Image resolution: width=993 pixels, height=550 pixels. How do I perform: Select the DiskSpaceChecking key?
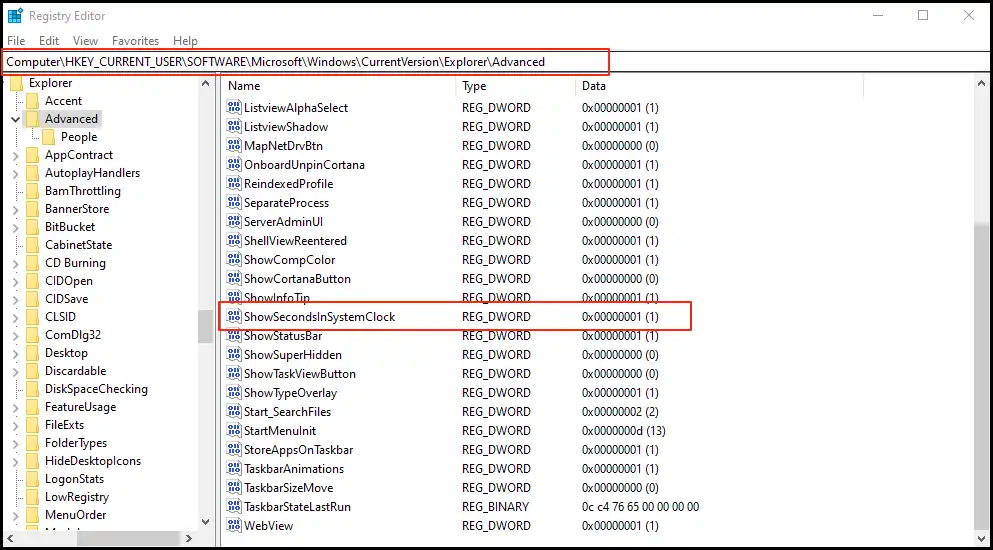(x=96, y=389)
